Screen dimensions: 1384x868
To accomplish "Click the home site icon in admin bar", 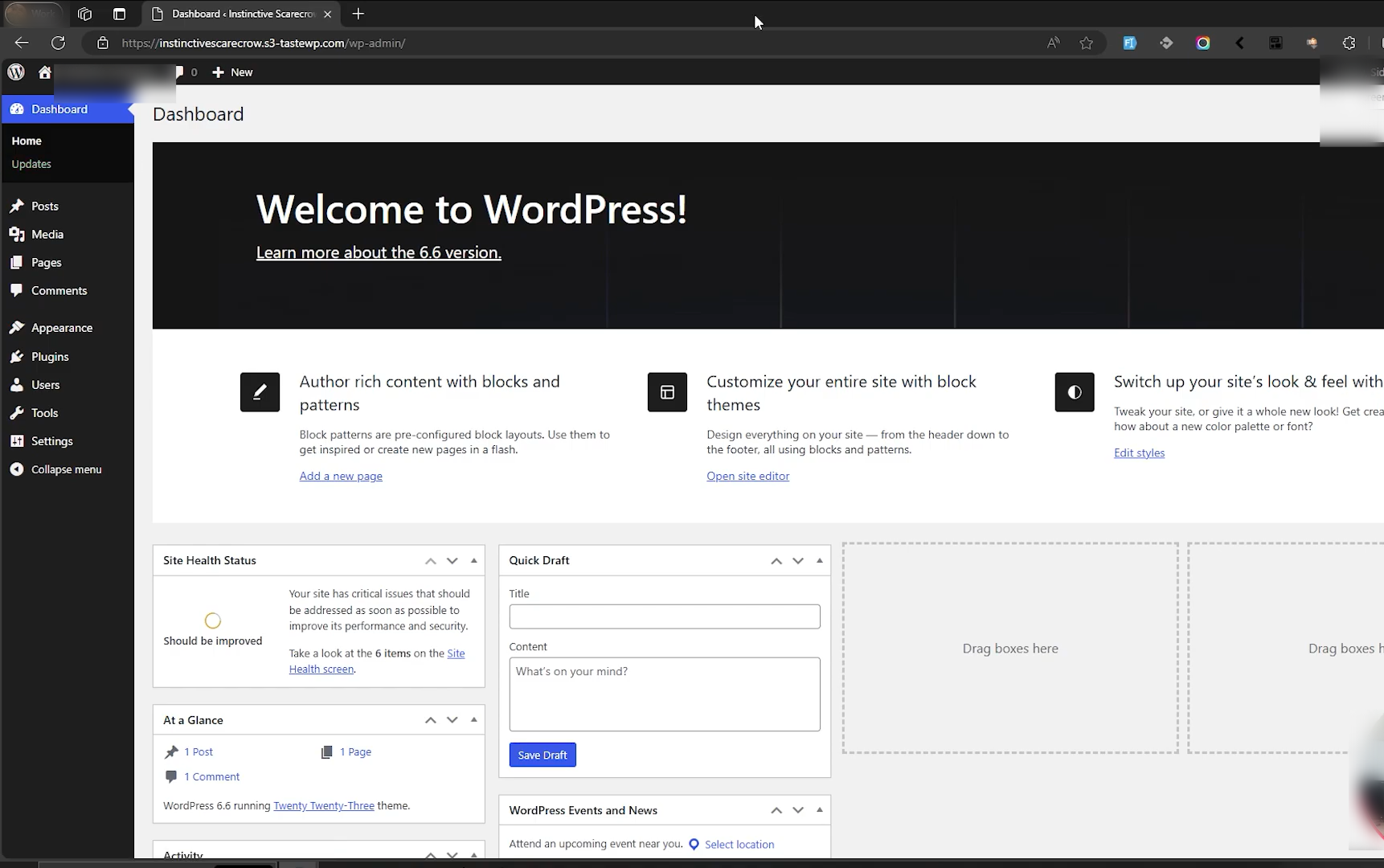I will 45,72.
